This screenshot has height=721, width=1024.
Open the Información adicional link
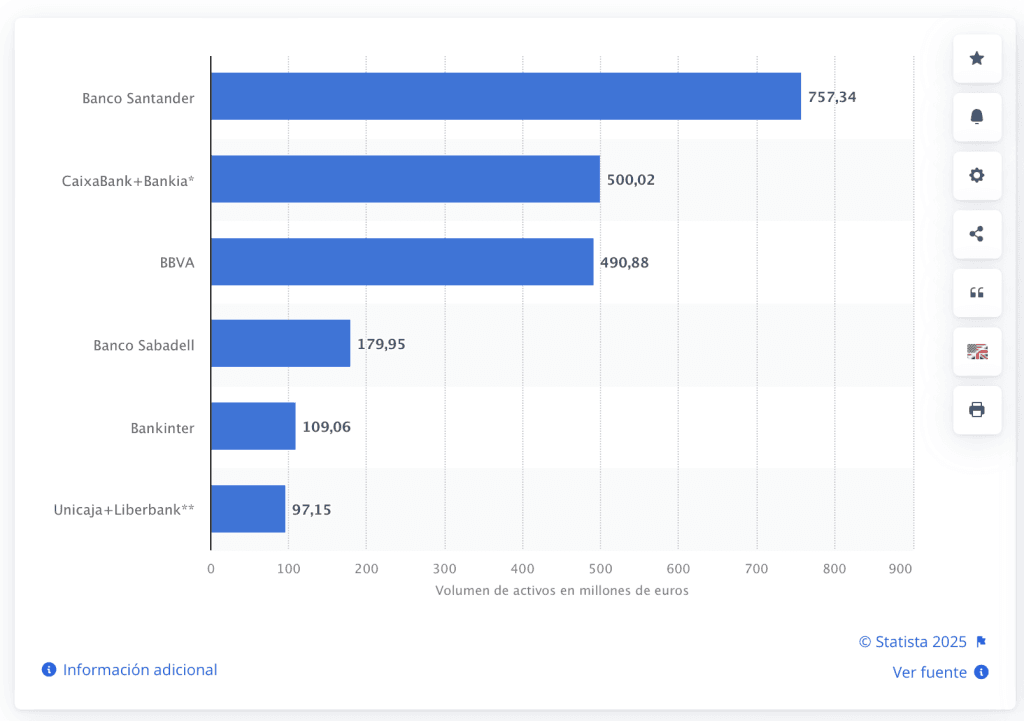click(140, 670)
